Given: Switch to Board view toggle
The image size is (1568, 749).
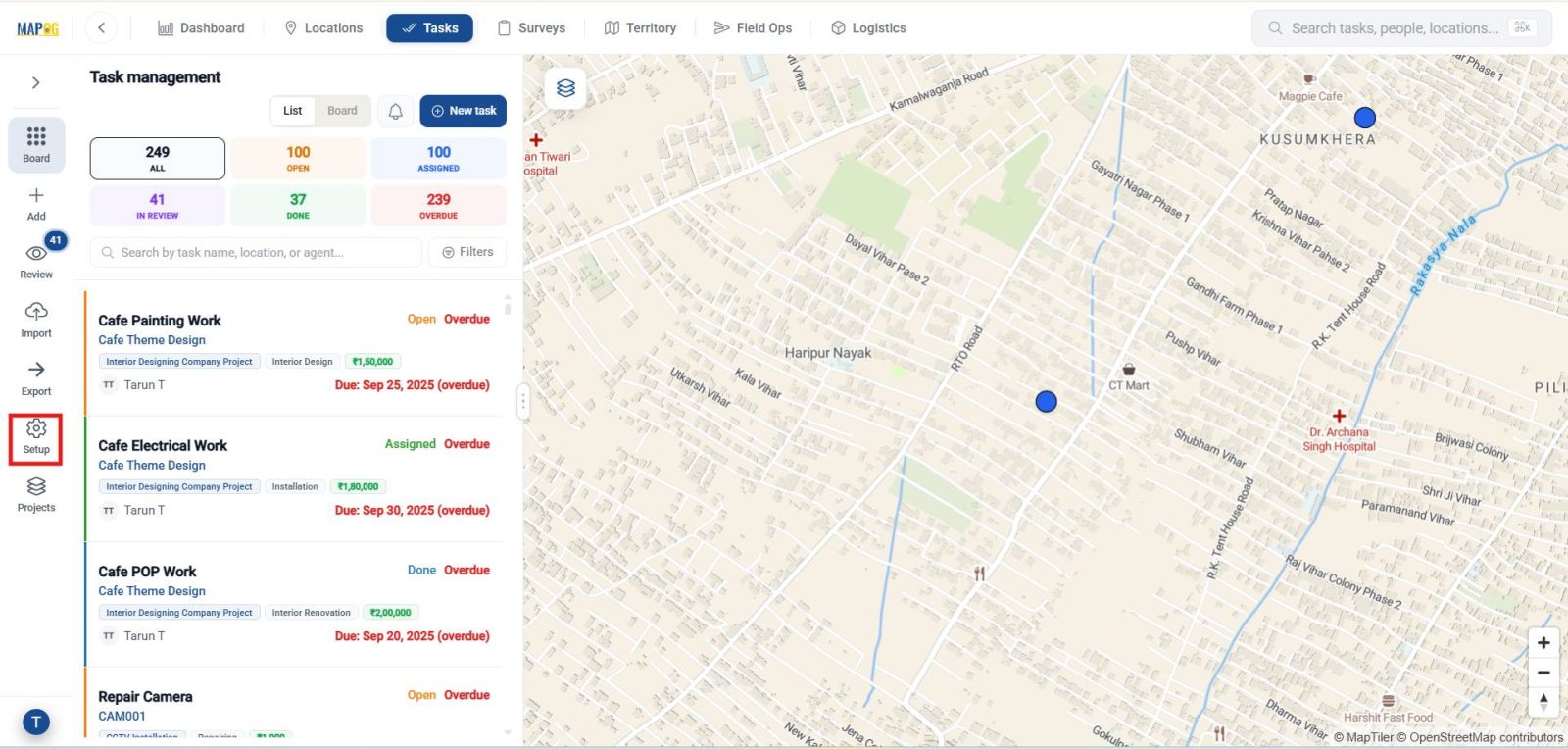Looking at the screenshot, I should (342, 111).
